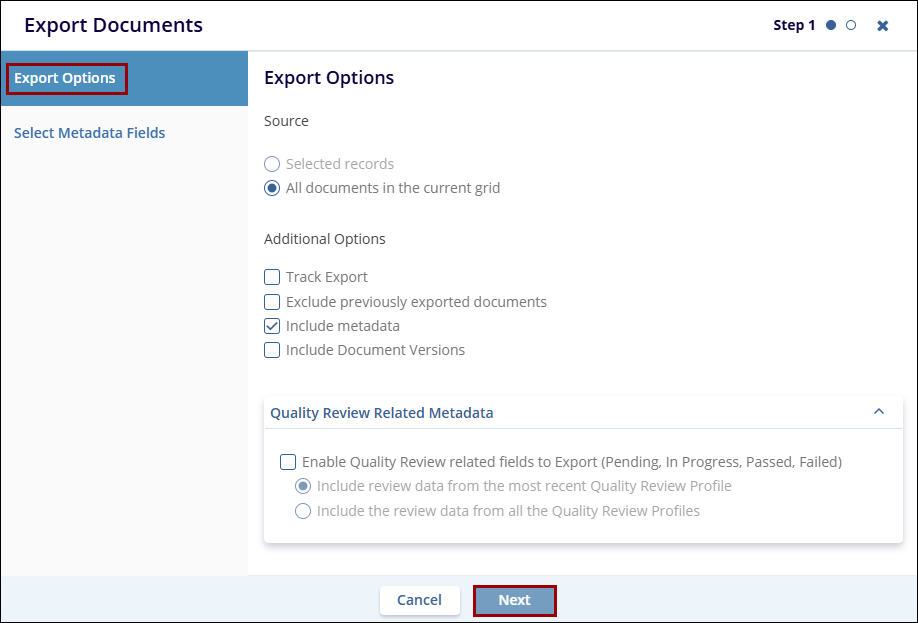Image resolution: width=918 pixels, height=623 pixels.
Task: Select most recent Quality Review Profile option
Action: coord(303,486)
